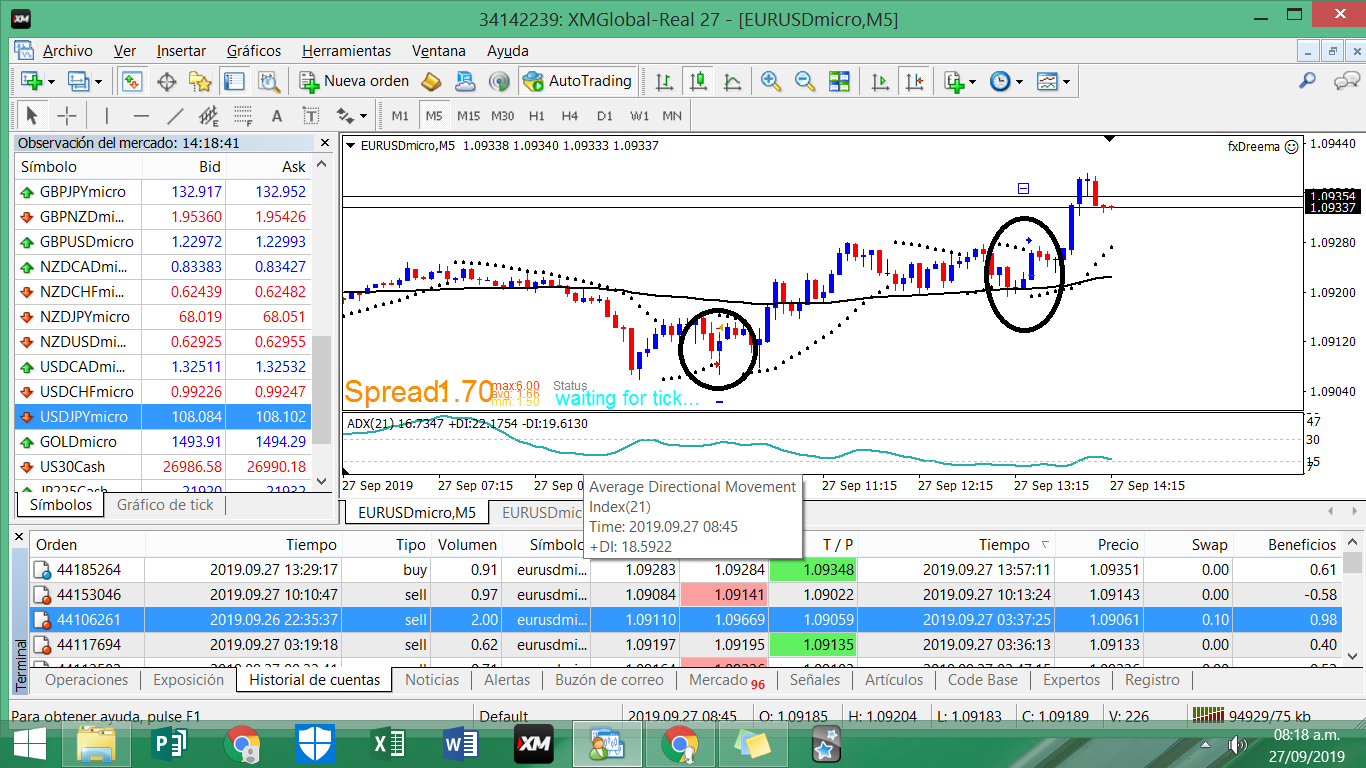The height and width of the screenshot is (768, 1366).
Task: Open the Profiles icon in toolbar
Action: point(77,81)
